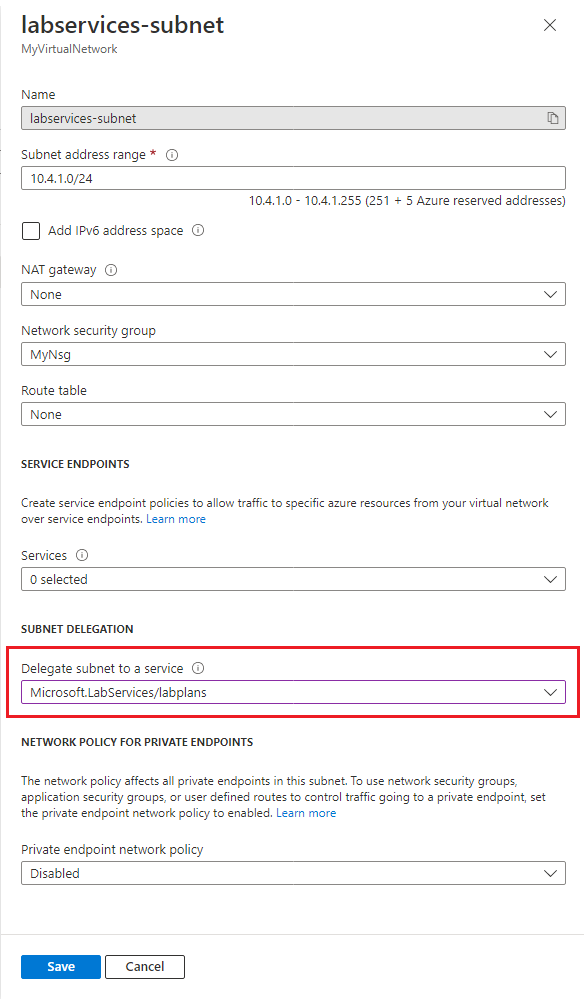The width and height of the screenshot is (584, 999).
Task: Enable Add IPv6 address space
Action: pyautogui.click(x=29, y=230)
